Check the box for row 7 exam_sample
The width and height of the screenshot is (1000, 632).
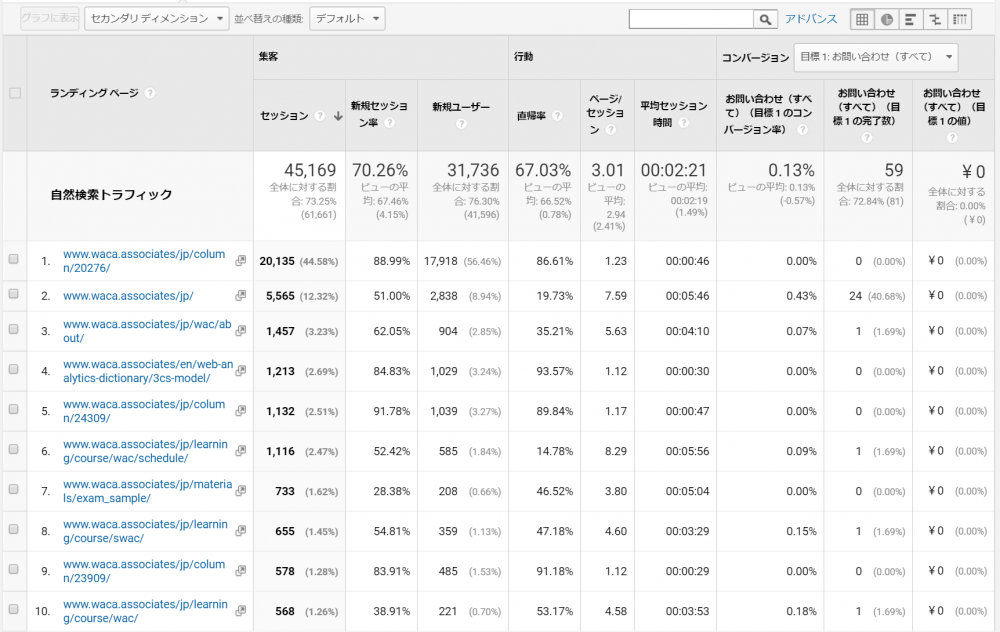pyautogui.click(x=14, y=491)
